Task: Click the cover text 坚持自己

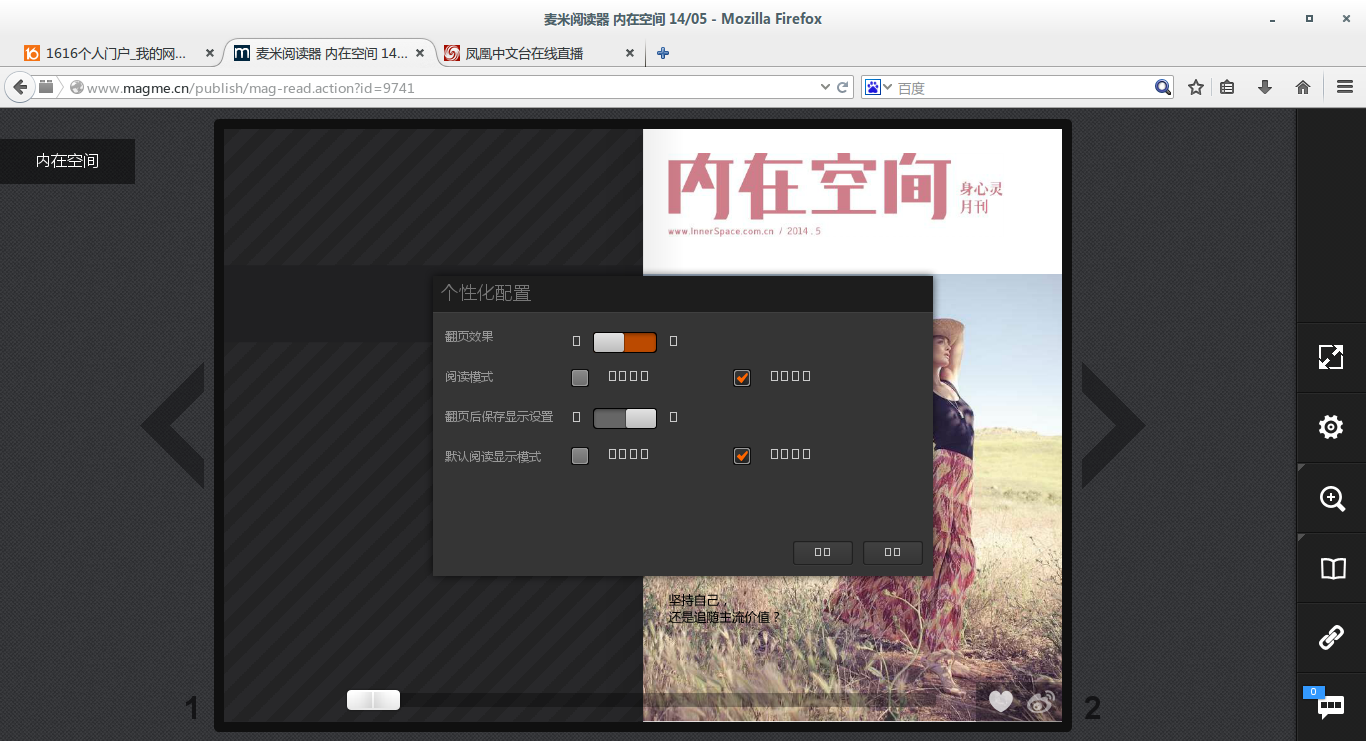Action: (x=697, y=601)
